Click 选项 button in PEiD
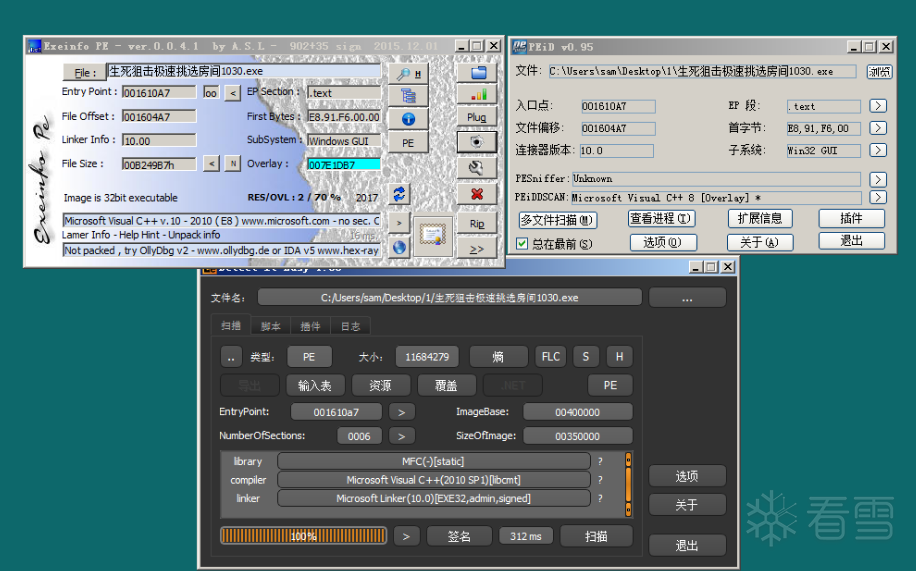This screenshot has height=571, width=916. (663, 242)
